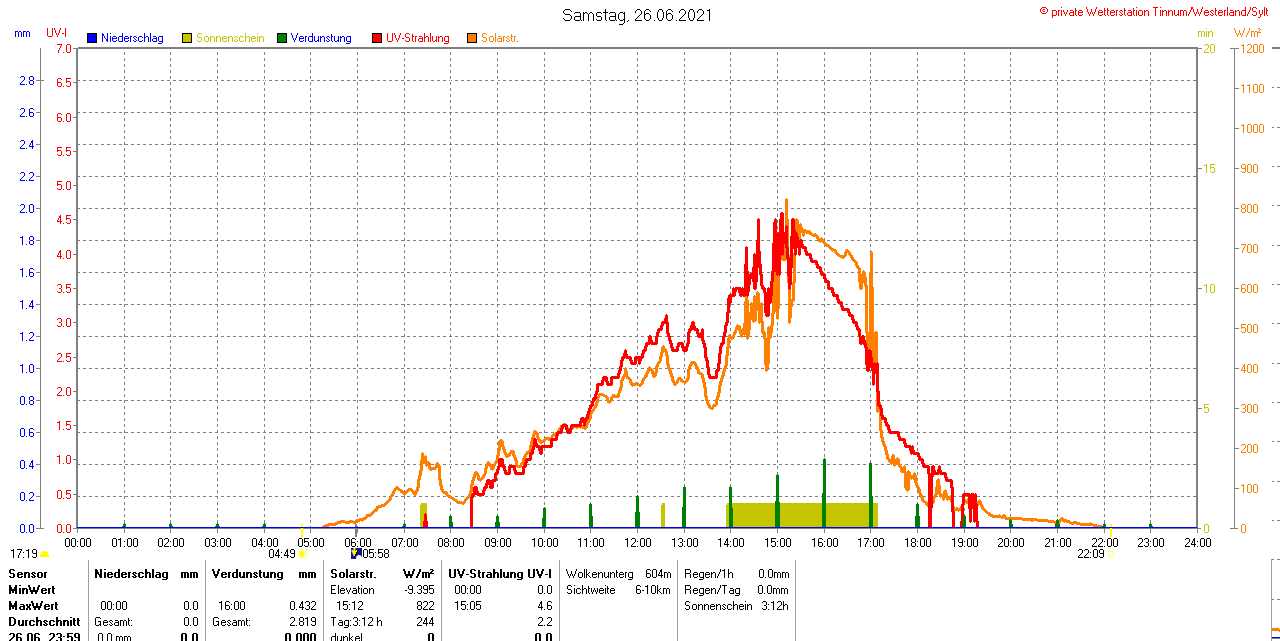Click the blue Niederschlag legend swatch
This screenshot has height=641, width=1280.
click(x=92, y=38)
